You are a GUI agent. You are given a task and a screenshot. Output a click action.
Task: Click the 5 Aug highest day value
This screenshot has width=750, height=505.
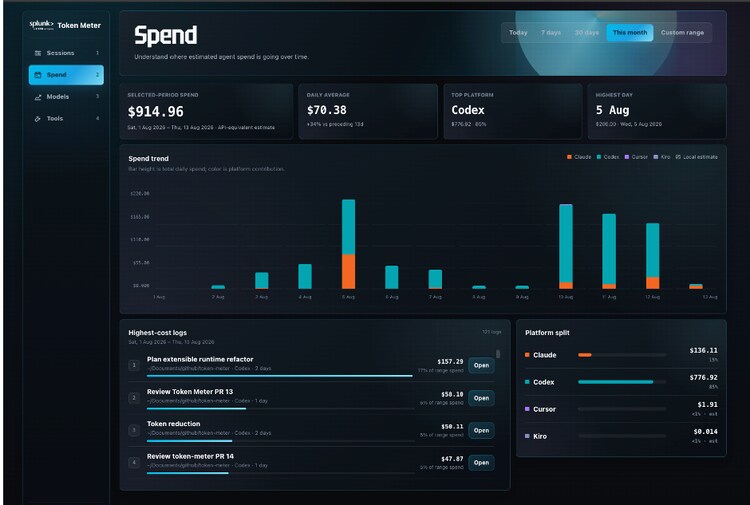[612, 110]
